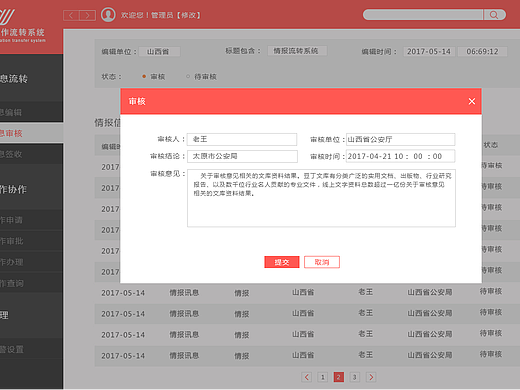The height and width of the screenshot is (390, 520).
Task: Click 待审核 status in the first table row
Action: click(492, 165)
